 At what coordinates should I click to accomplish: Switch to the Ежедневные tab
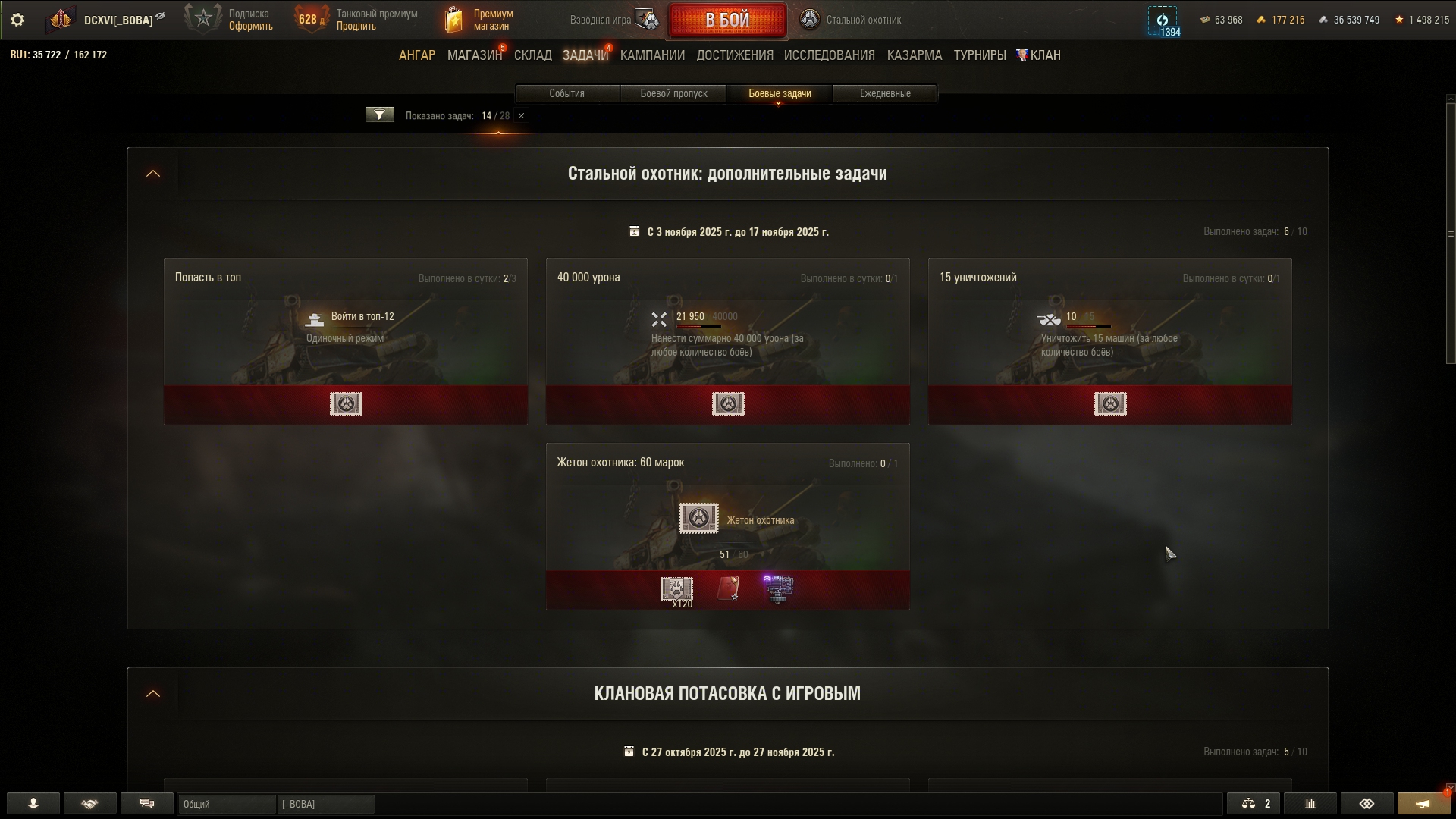(x=885, y=93)
